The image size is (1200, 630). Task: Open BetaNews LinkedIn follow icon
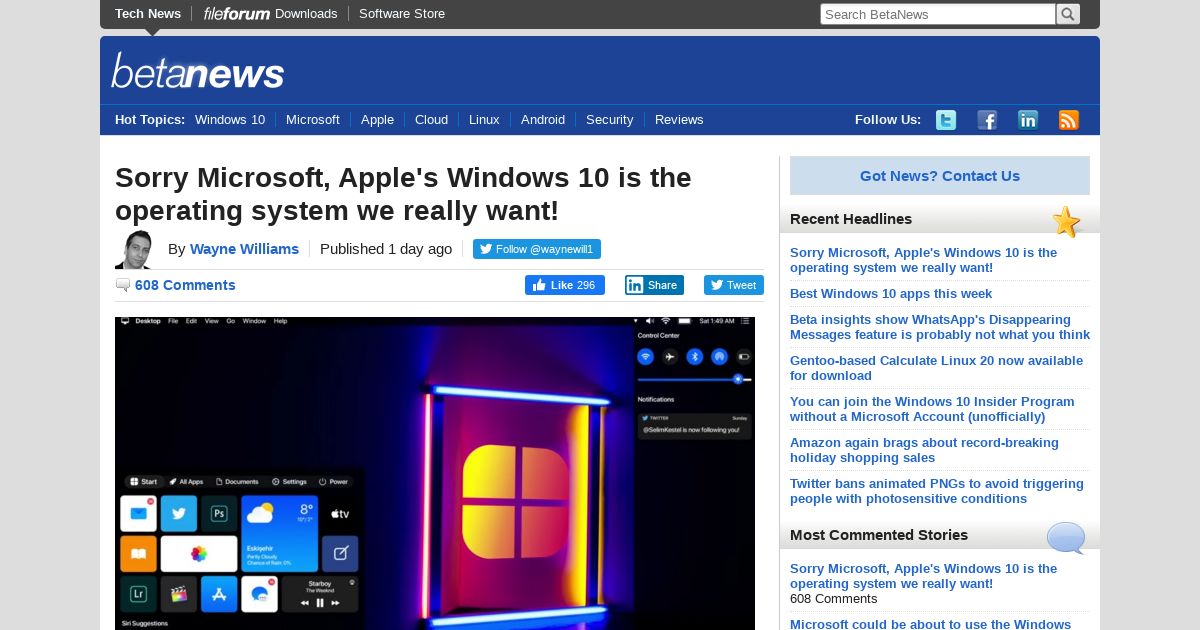click(x=1028, y=120)
